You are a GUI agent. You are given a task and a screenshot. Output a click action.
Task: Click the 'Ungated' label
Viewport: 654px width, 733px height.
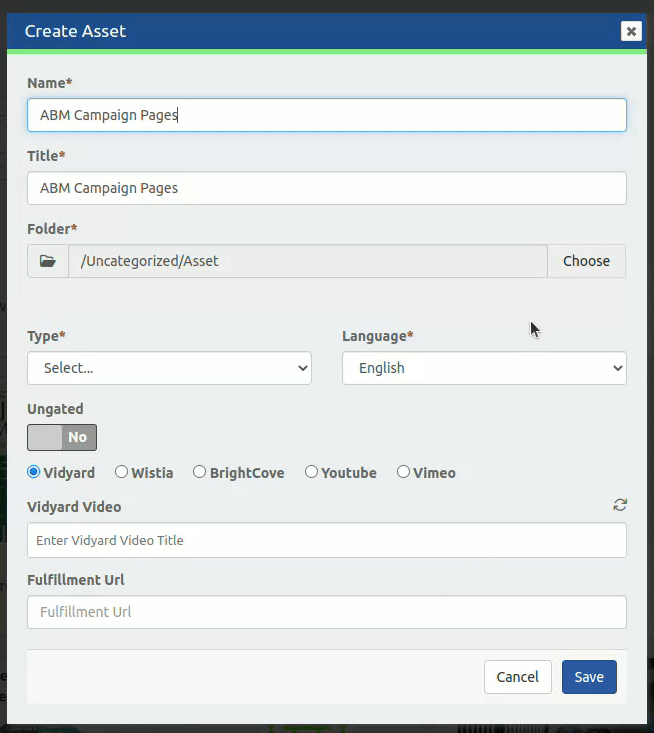pyautogui.click(x=55, y=409)
